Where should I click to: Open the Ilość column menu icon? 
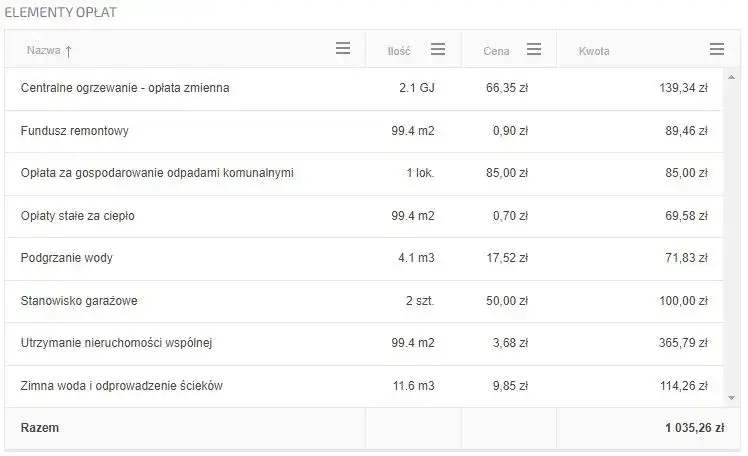click(x=438, y=49)
